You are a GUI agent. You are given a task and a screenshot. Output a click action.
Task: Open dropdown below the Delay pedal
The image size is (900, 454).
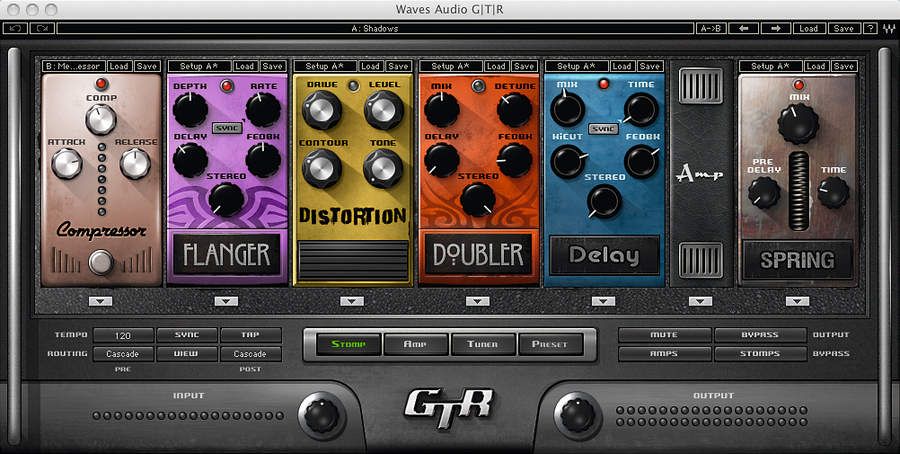point(603,301)
